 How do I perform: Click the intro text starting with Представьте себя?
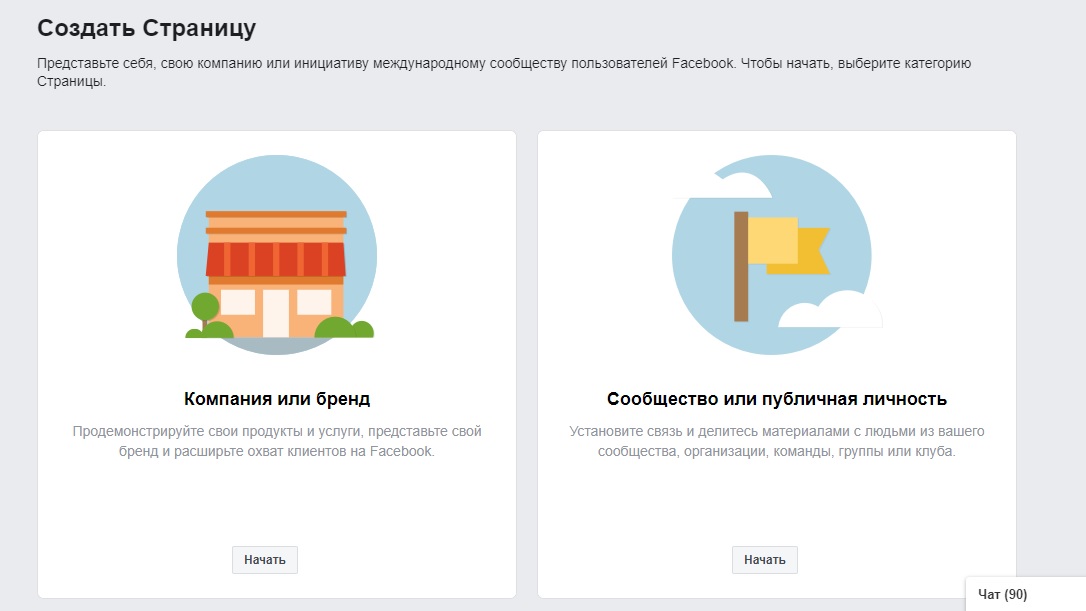click(504, 72)
